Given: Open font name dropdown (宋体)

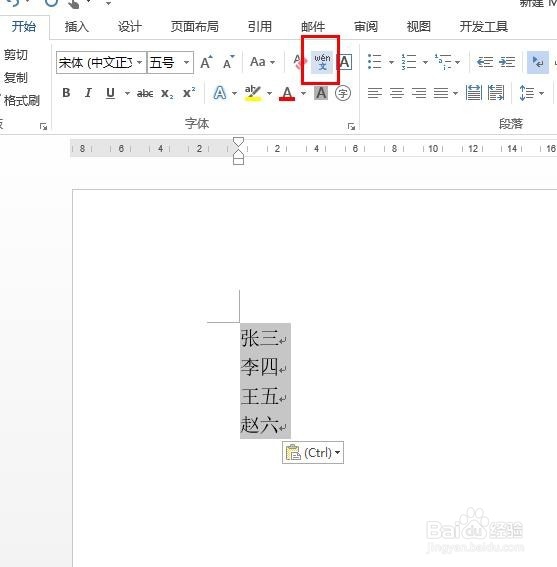Looking at the screenshot, I should [x=140, y=62].
